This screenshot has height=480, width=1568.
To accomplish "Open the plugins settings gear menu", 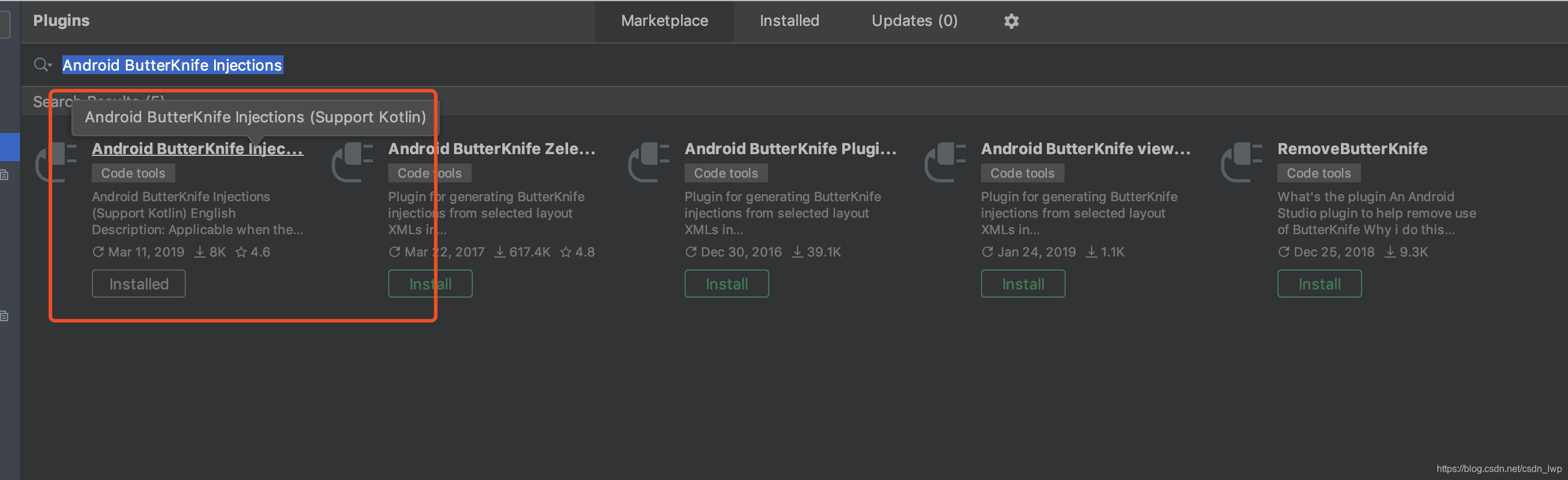I will click(1011, 21).
